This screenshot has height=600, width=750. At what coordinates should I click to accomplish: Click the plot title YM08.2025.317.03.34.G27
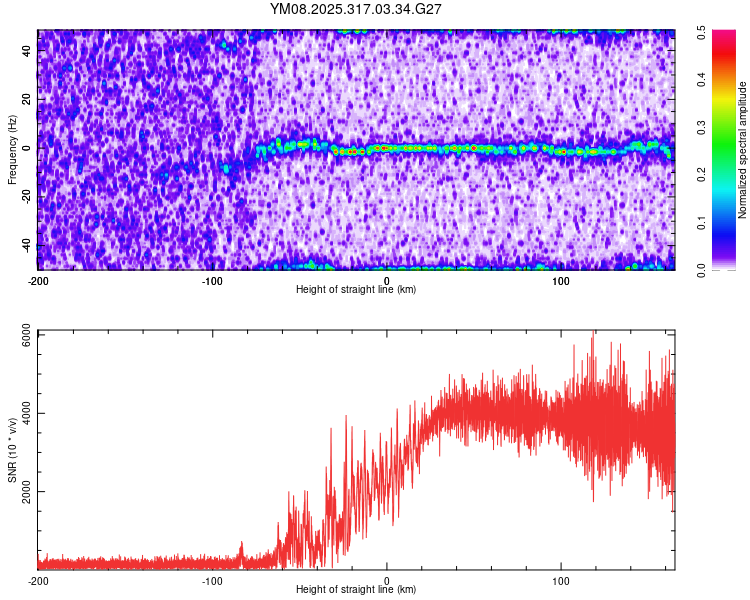(x=356, y=9)
